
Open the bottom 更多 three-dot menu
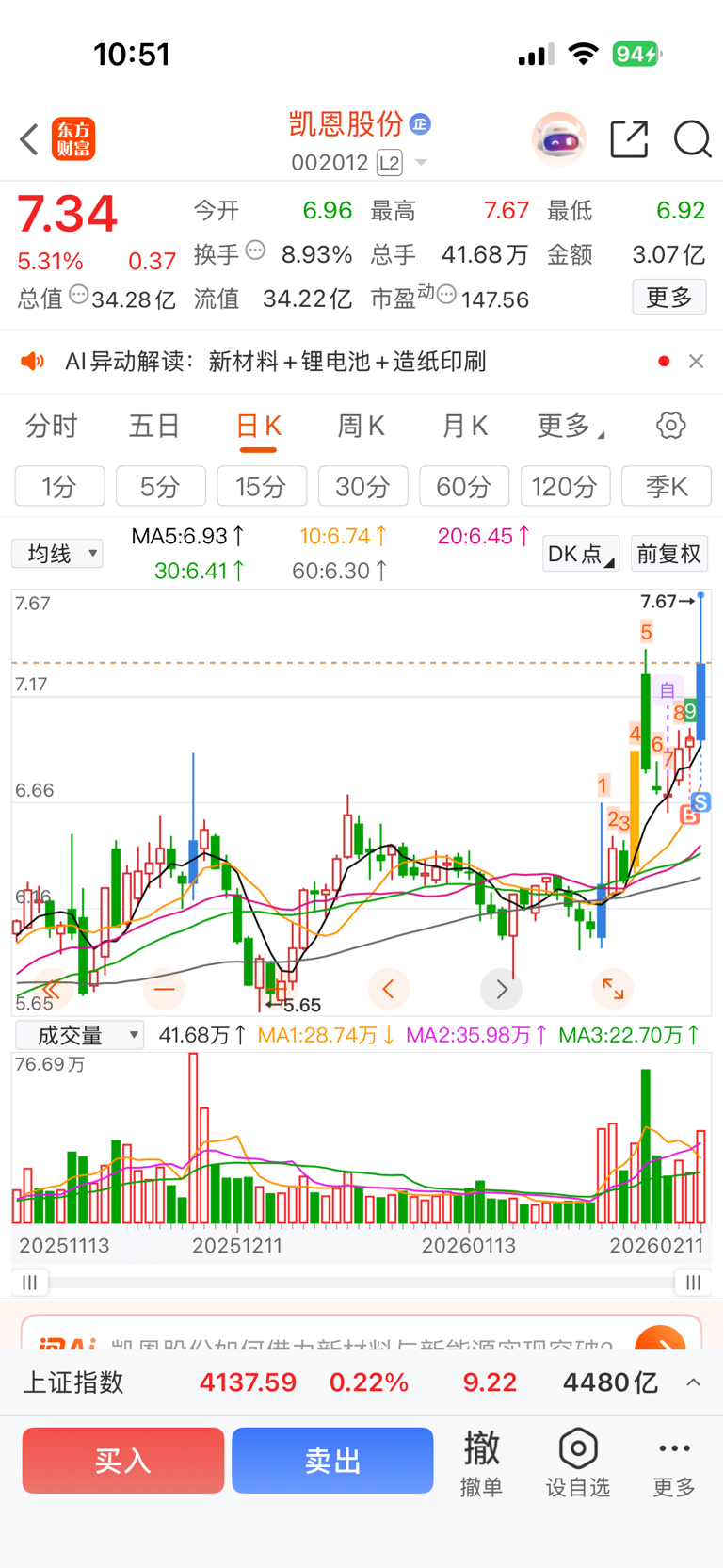674,1463
